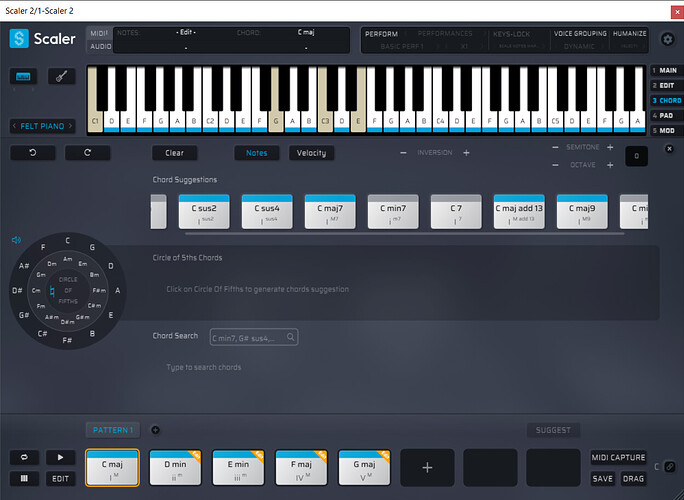The image size is (684, 500).
Task: Open the pattern grid view icon
Action: 24,478
